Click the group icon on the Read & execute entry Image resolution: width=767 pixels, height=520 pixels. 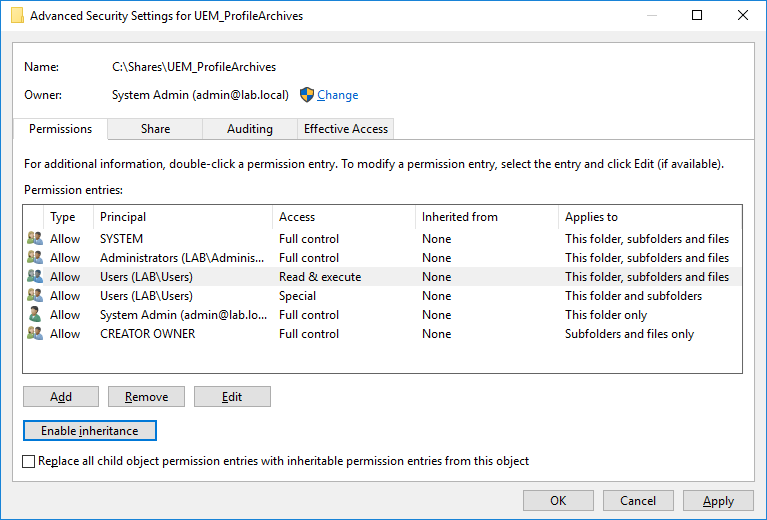[x=35, y=277]
